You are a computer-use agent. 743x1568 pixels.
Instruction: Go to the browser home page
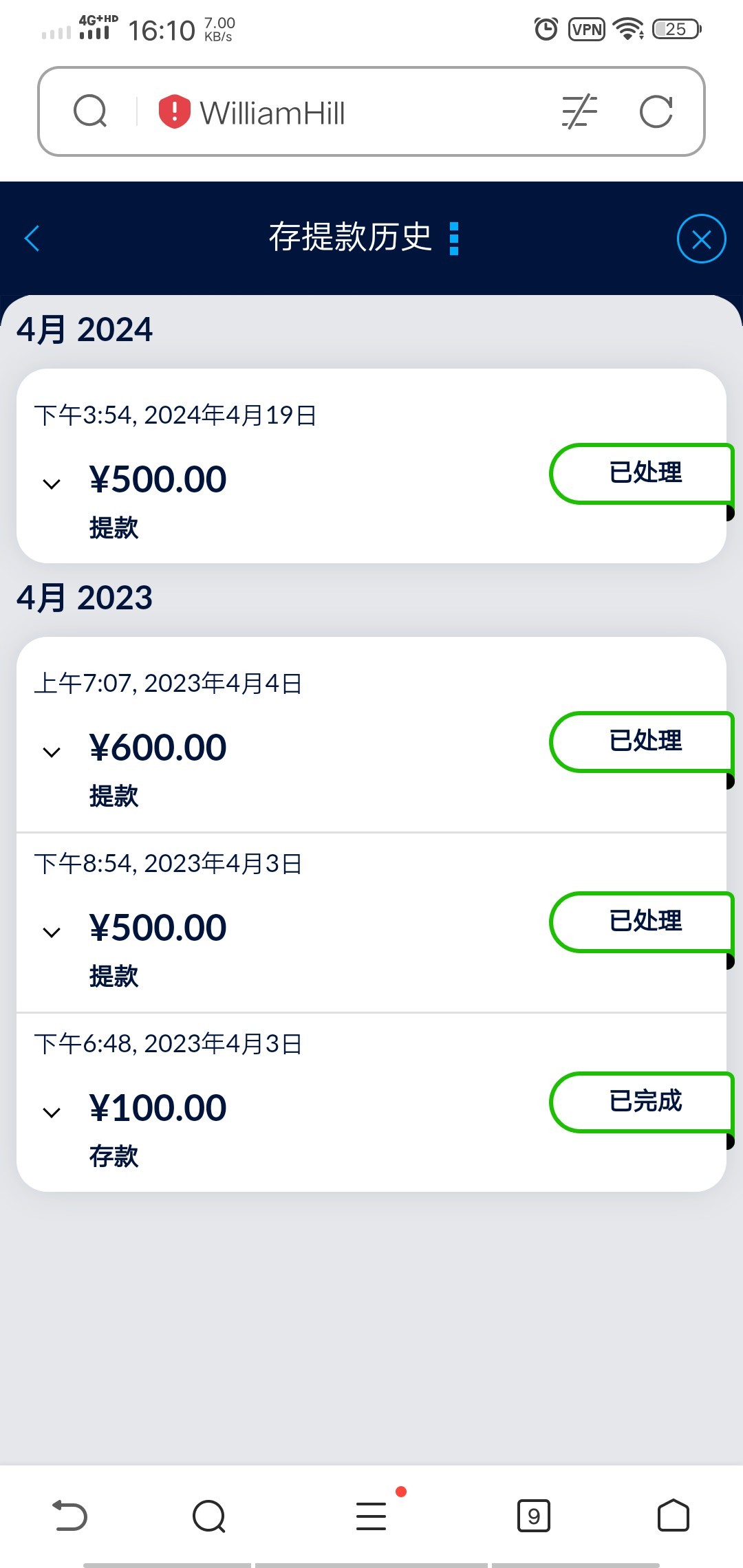[x=673, y=1516]
